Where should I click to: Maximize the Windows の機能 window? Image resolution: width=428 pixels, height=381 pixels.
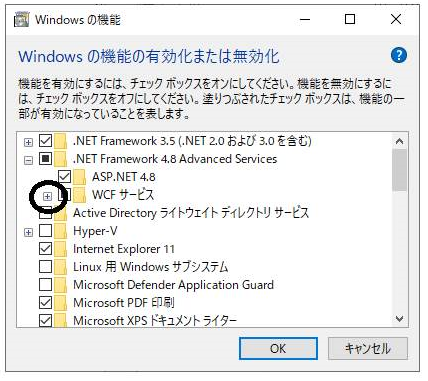click(350, 19)
